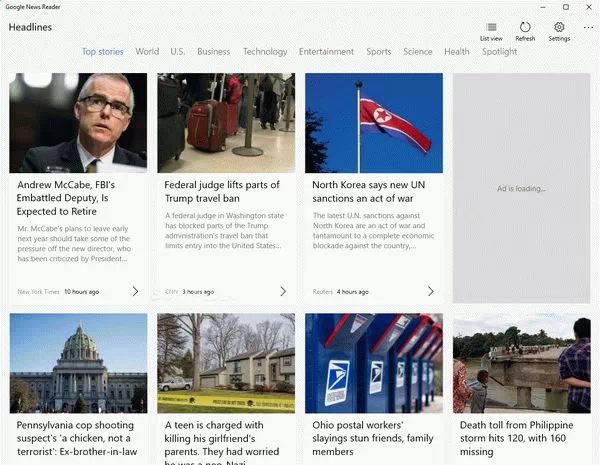The width and height of the screenshot is (600, 465).
Task: Click the '3 hours ago' timestamp
Action: (198, 292)
